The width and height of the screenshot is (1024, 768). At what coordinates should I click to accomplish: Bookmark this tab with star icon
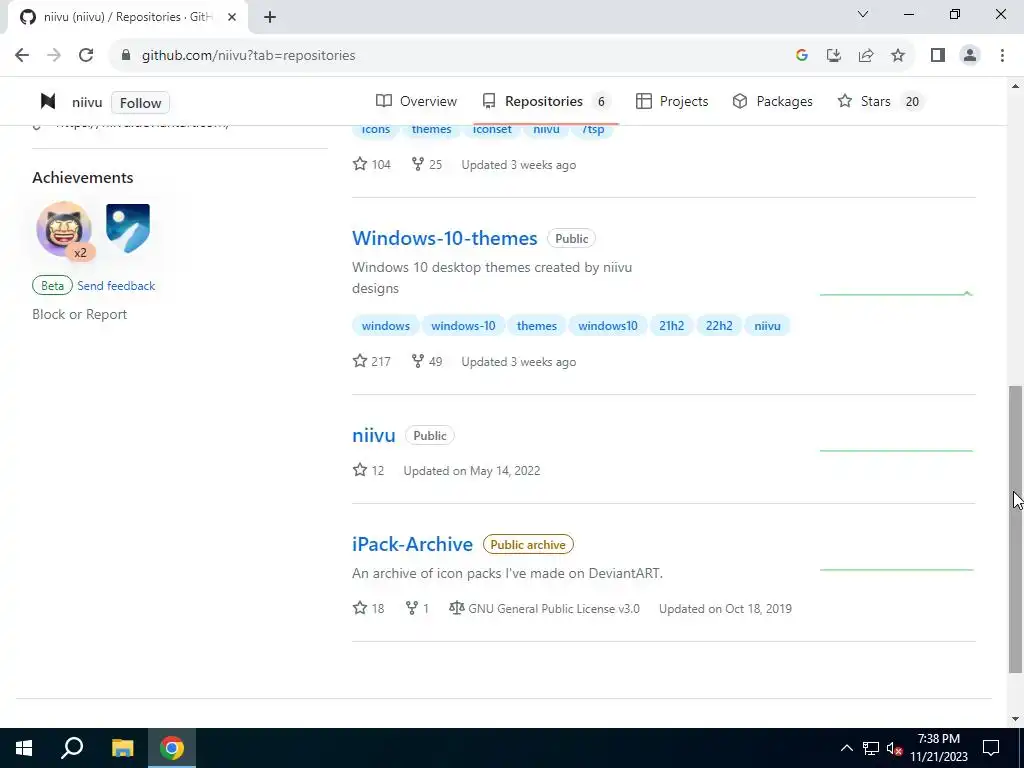(898, 56)
